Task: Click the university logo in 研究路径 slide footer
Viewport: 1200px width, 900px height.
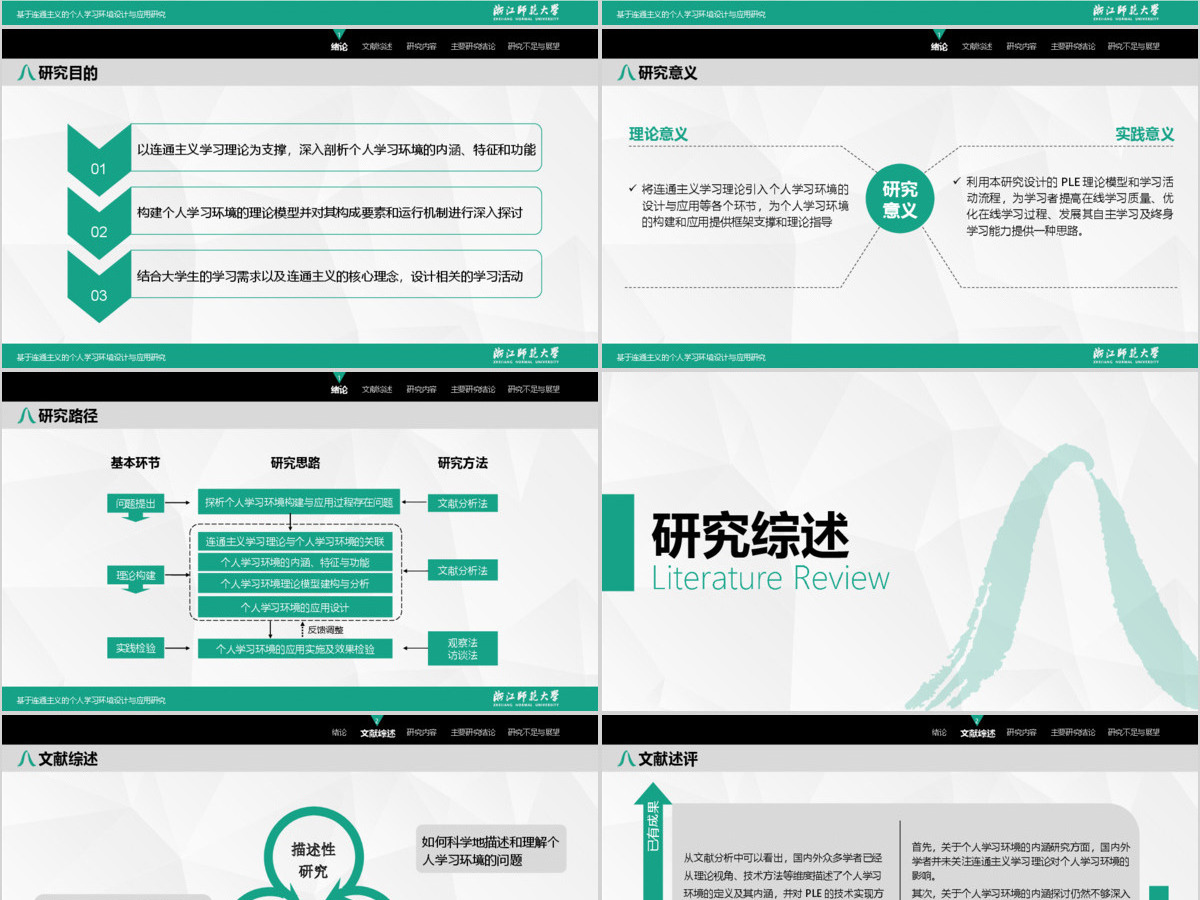Action: tap(526, 698)
